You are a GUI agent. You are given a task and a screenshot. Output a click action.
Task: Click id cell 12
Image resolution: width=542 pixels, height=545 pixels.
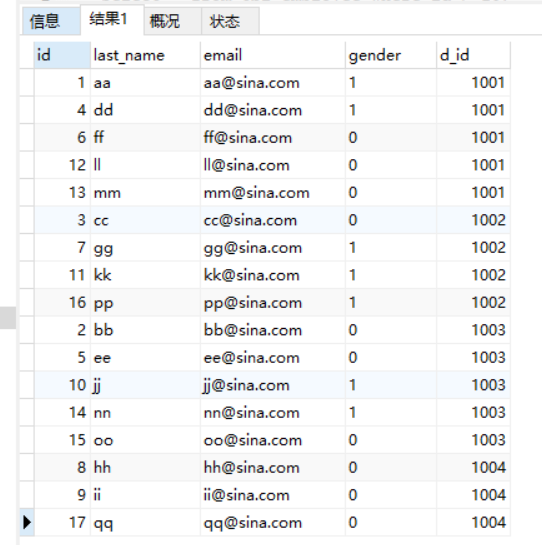click(x=62, y=165)
